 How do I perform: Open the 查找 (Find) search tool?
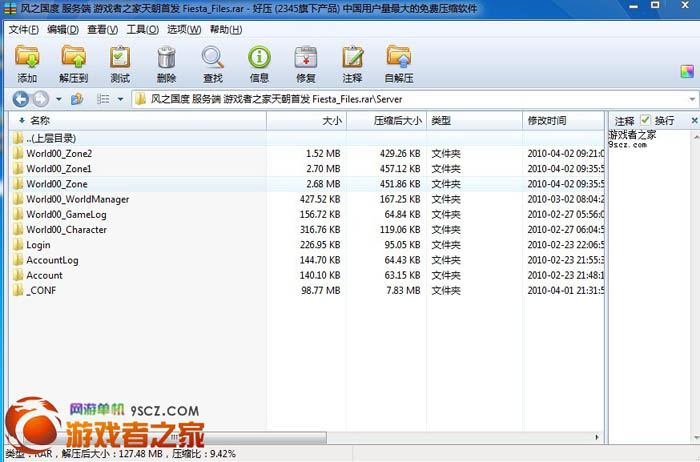pyautogui.click(x=213, y=62)
